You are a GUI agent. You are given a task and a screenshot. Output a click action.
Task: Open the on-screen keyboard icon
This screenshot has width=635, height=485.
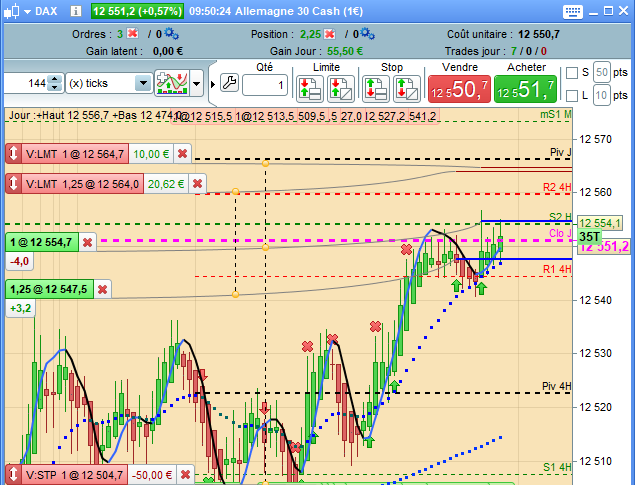point(573,11)
